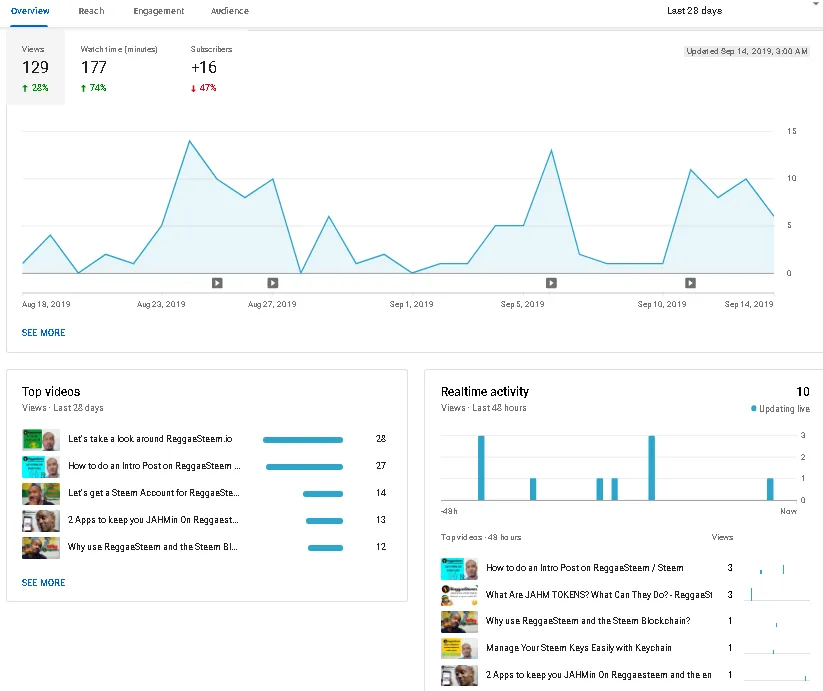The image size is (823, 691).
Task: Open the video marker just after Sep 5, 2019
Action: (551, 283)
